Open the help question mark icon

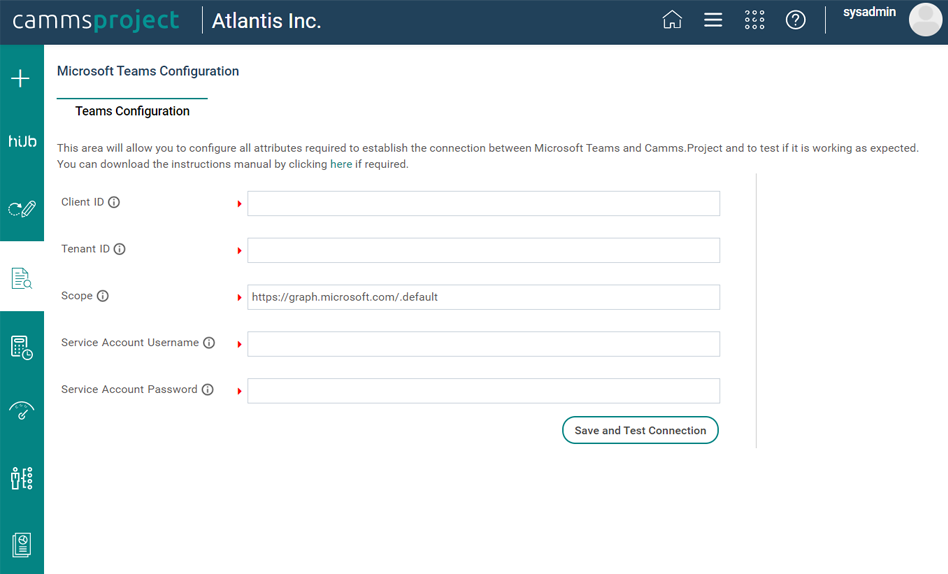tap(795, 20)
